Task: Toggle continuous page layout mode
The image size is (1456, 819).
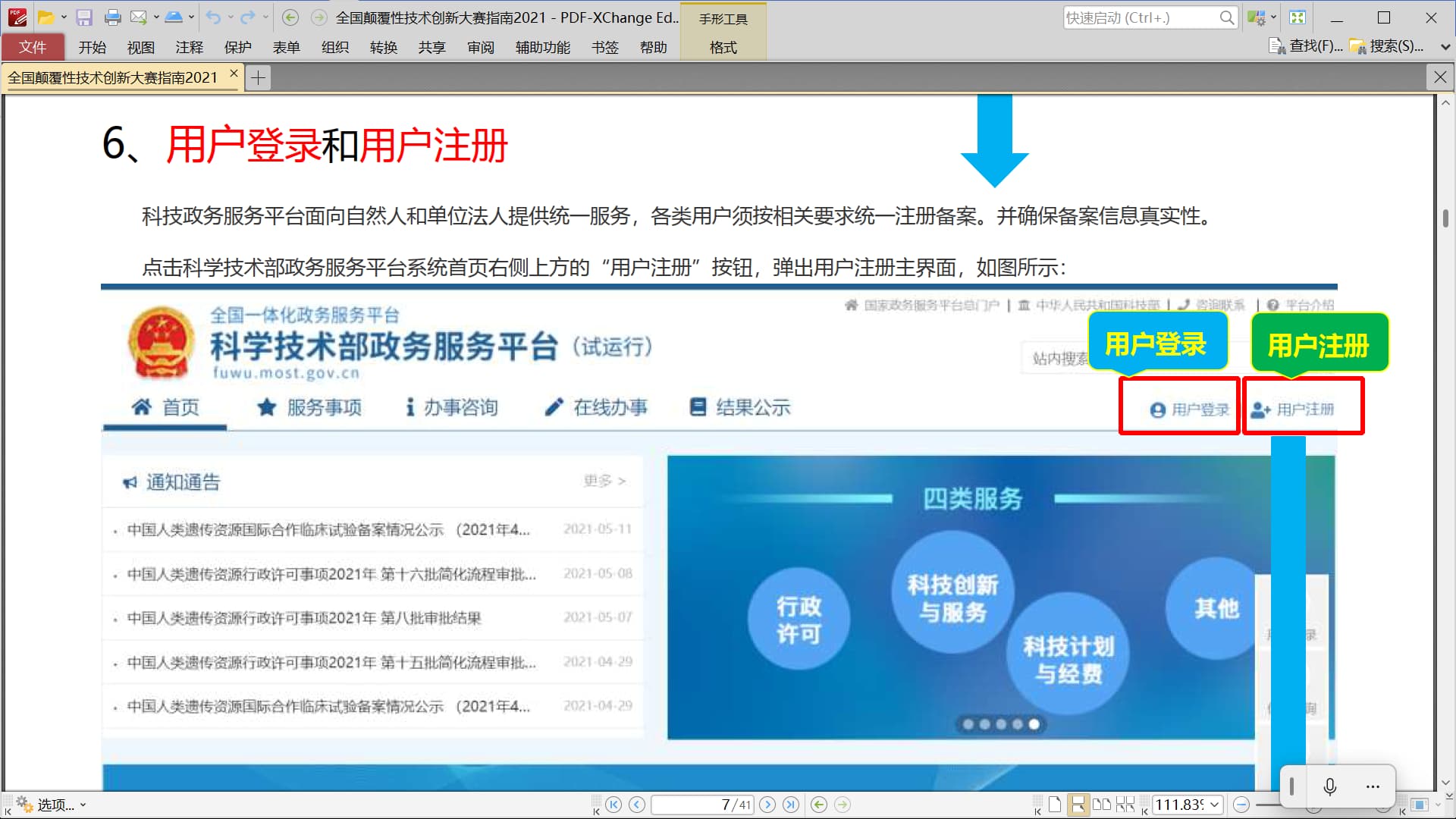Action: 1077,805
